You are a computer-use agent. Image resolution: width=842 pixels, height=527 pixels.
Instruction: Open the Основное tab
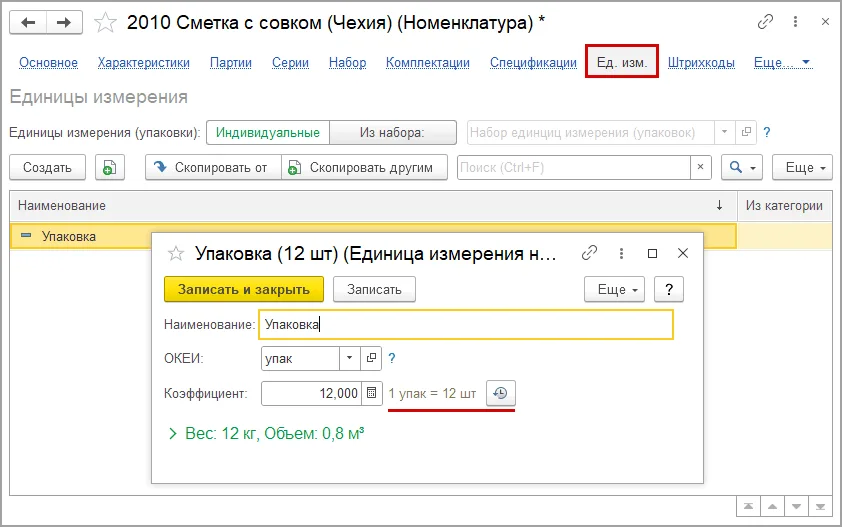(48, 63)
